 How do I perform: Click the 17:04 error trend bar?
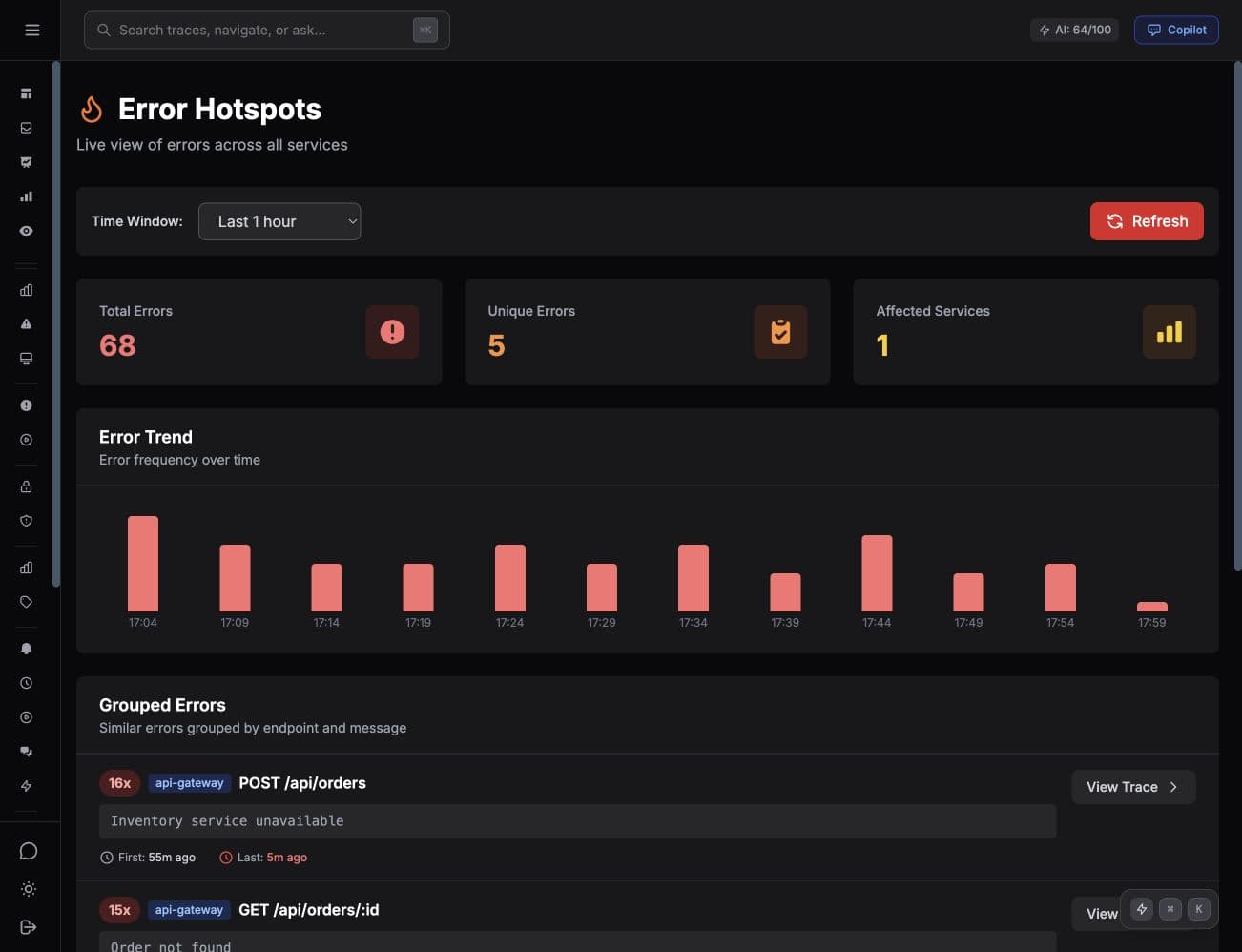[x=143, y=564]
